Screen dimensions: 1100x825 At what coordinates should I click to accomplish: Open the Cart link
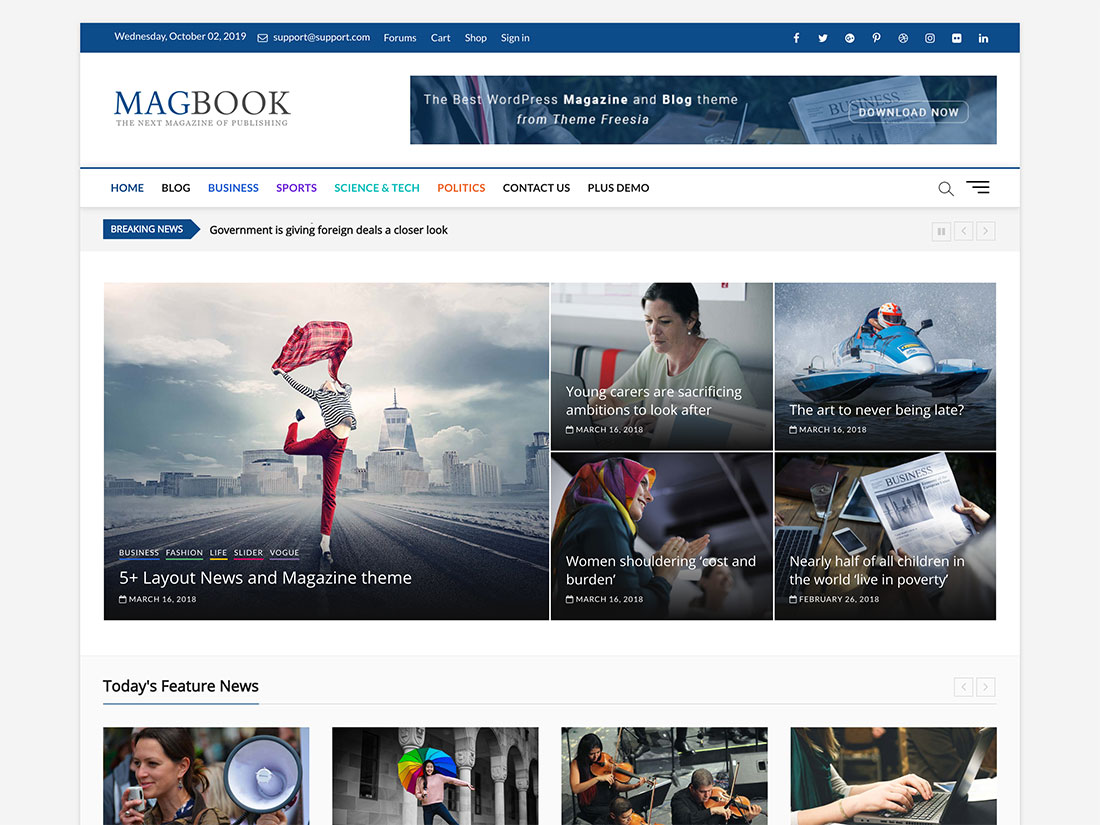click(441, 38)
